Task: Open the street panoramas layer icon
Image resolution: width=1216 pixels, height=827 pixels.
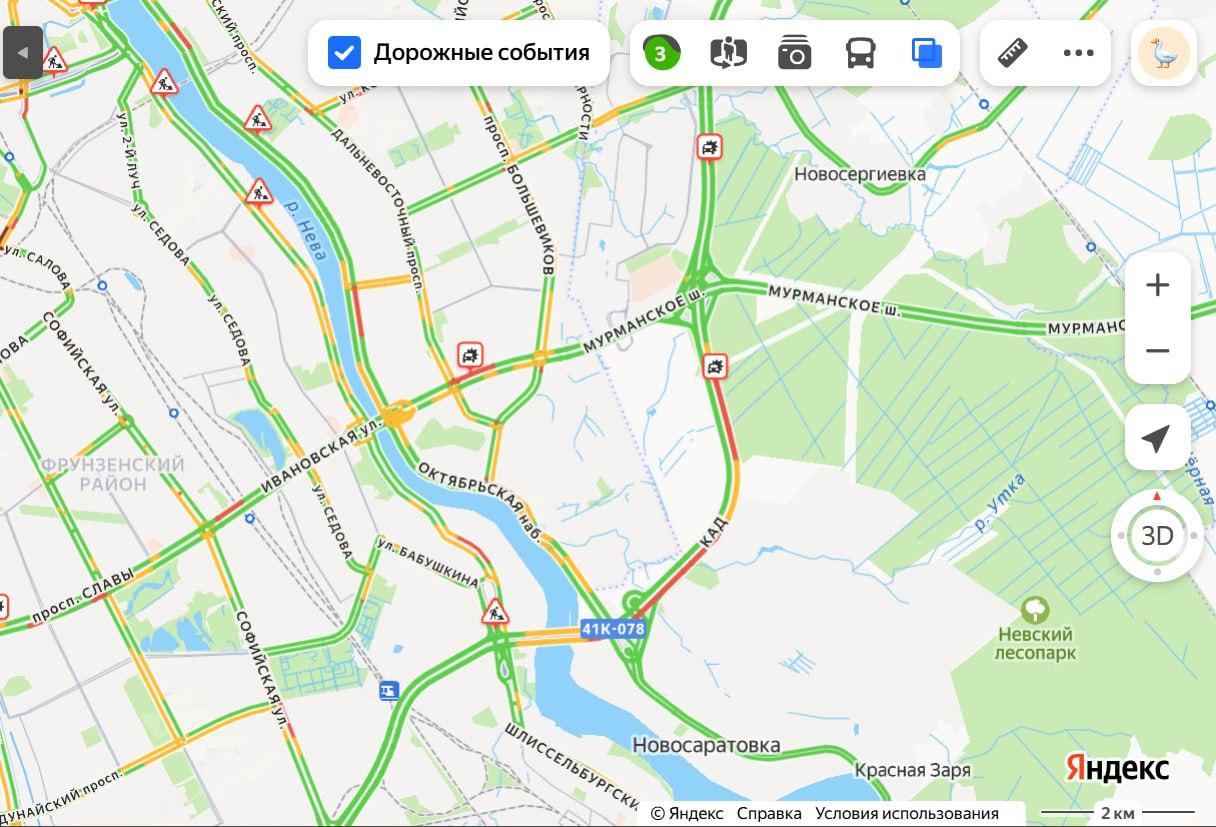Action: coord(728,52)
